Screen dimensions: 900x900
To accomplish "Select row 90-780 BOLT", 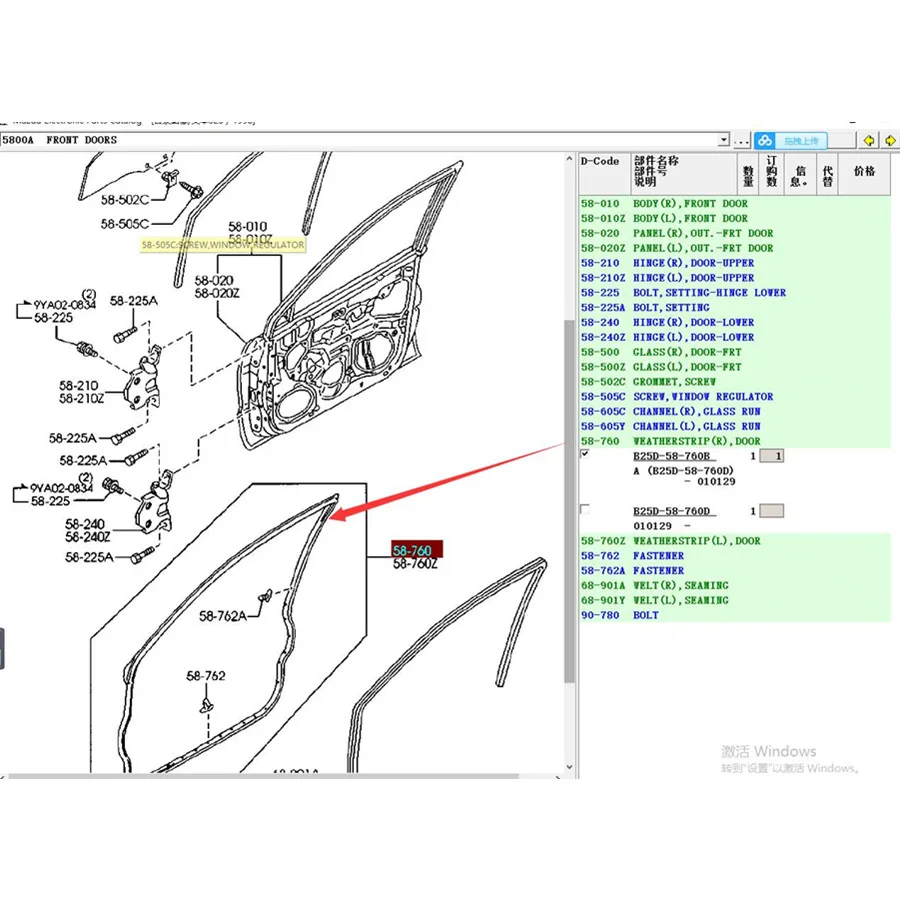I will (735, 615).
